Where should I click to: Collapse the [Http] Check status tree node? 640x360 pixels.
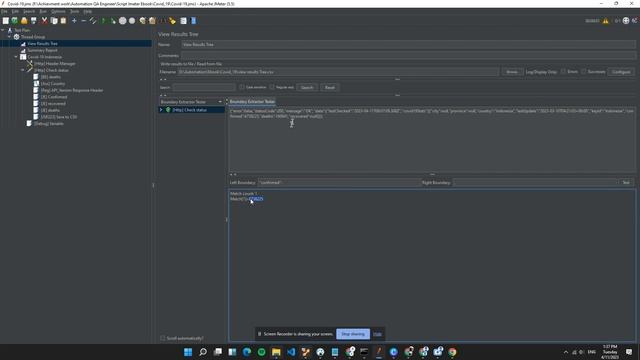23,70
